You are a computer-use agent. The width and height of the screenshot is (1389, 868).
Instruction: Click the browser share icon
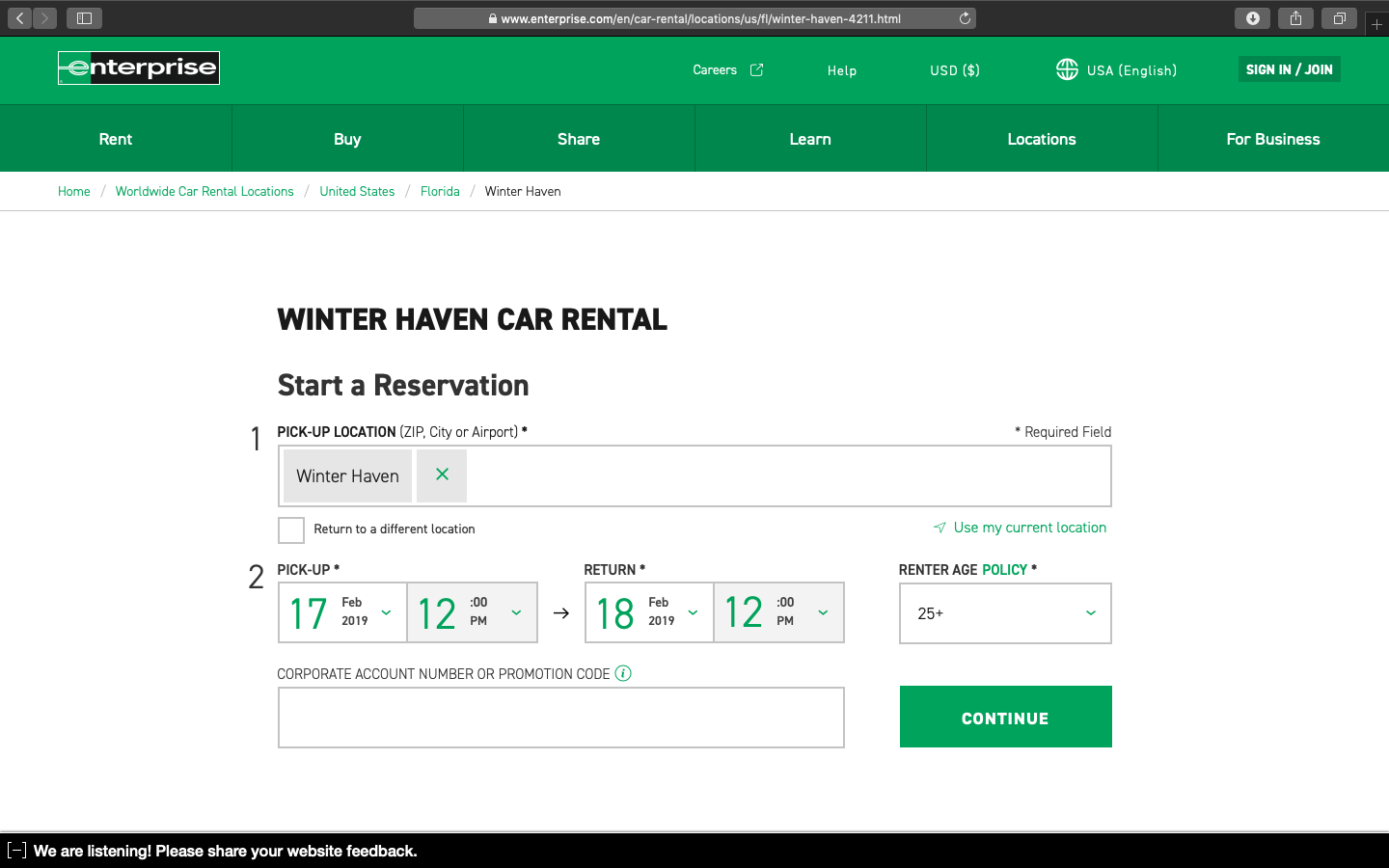click(1295, 17)
